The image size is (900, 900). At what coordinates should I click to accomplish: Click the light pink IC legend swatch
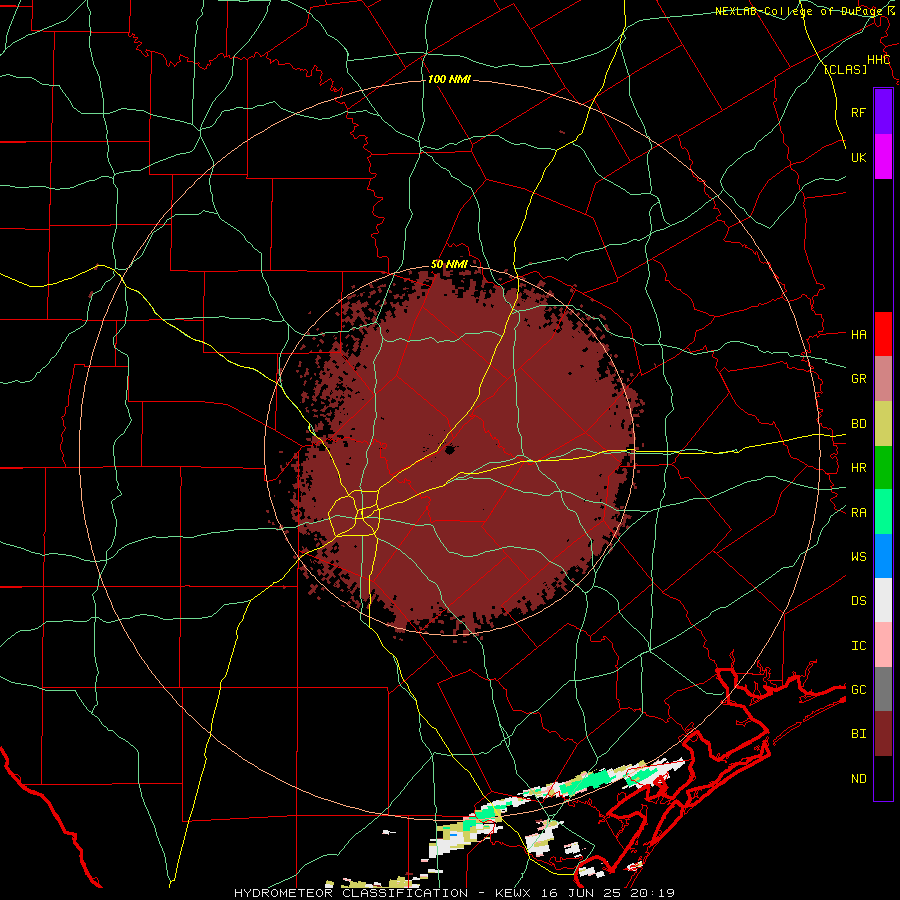(x=883, y=645)
